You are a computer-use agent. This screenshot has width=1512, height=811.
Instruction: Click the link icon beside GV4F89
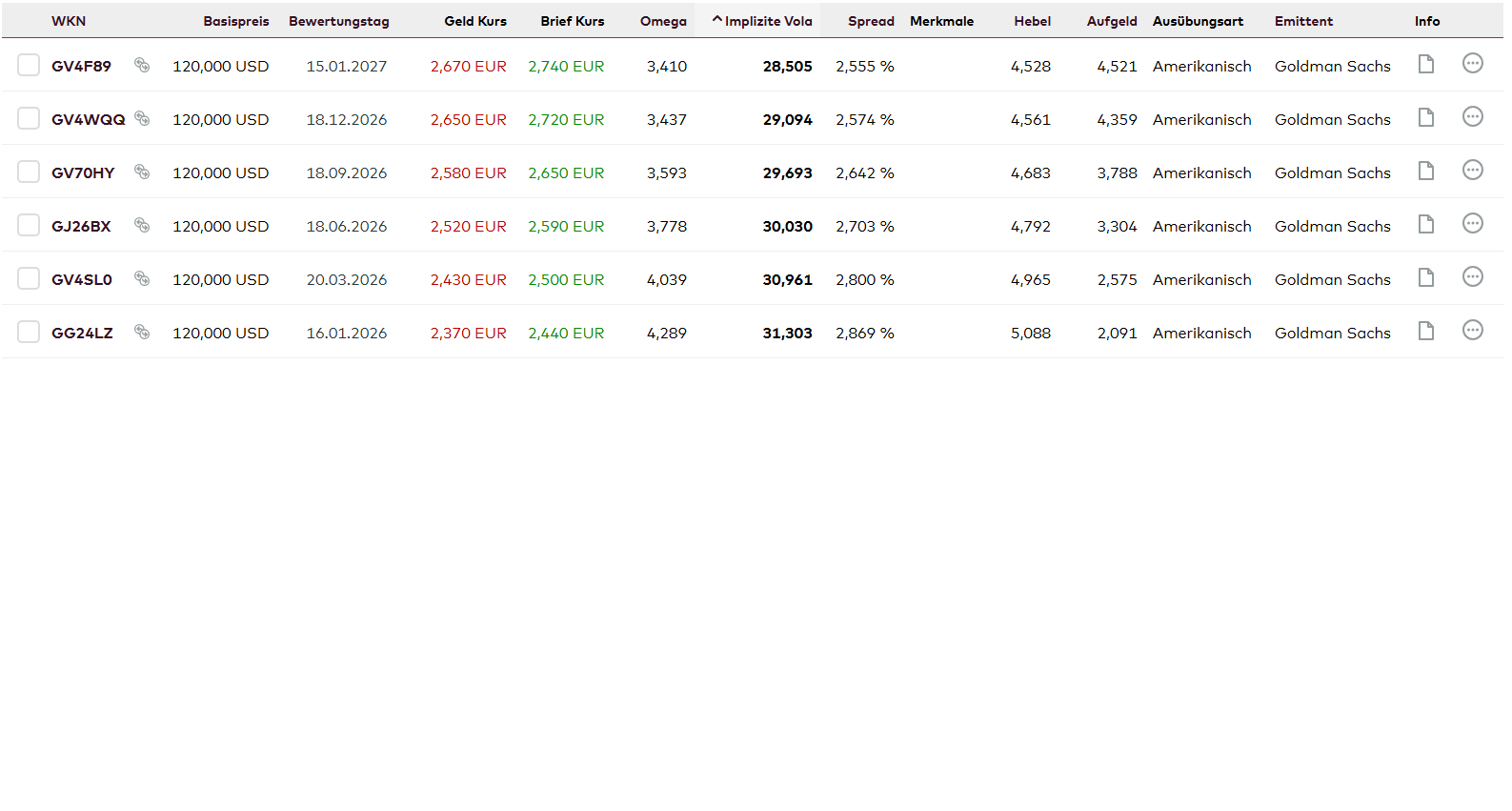[142, 66]
